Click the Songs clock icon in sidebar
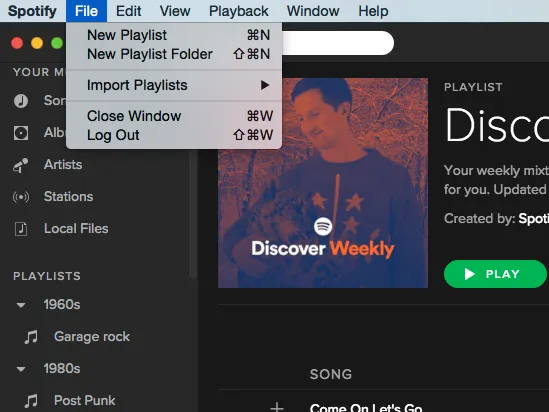The image size is (549, 412). pyautogui.click(x=21, y=101)
